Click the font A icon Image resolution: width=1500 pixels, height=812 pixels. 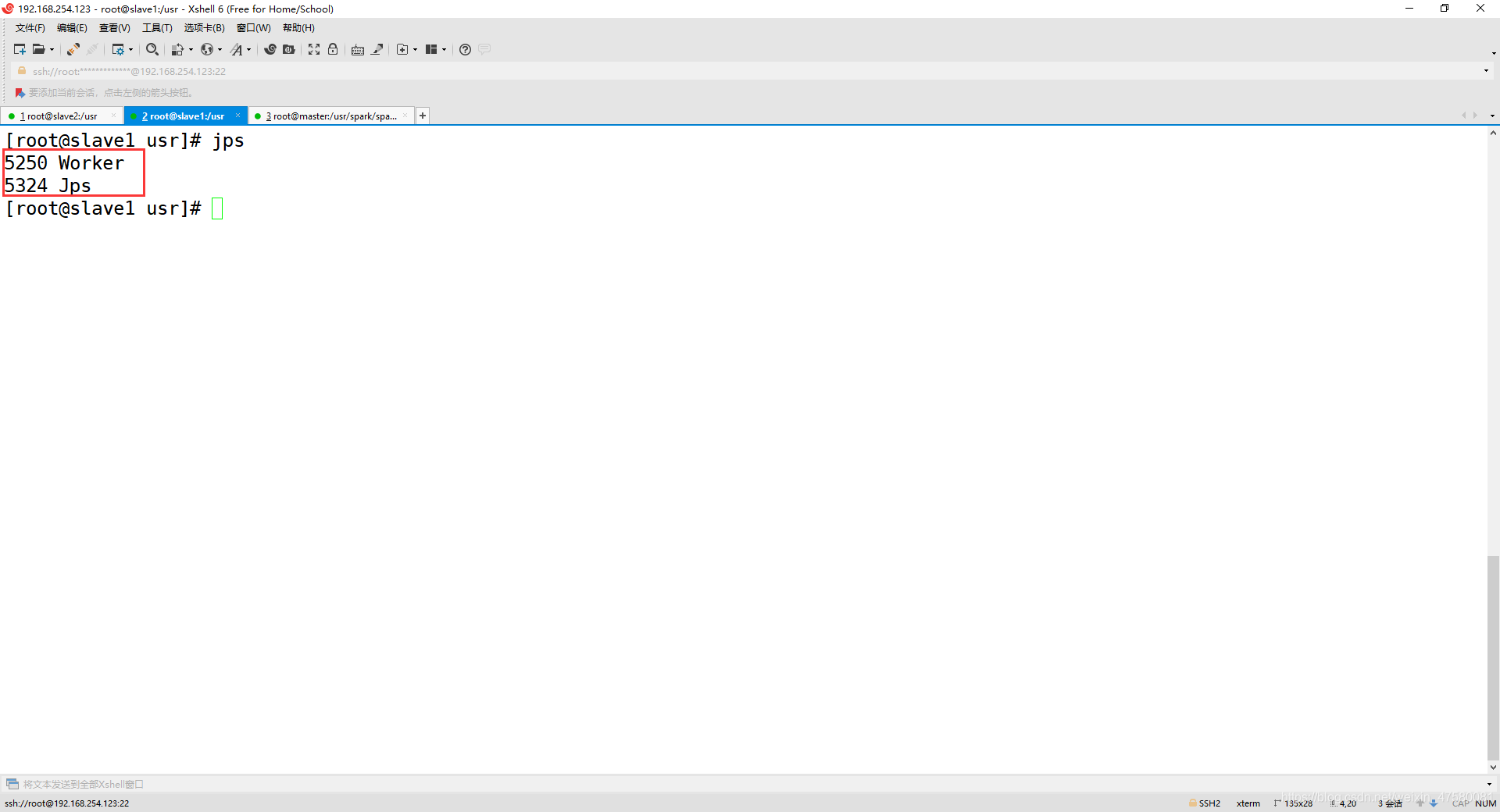coord(237,49)
